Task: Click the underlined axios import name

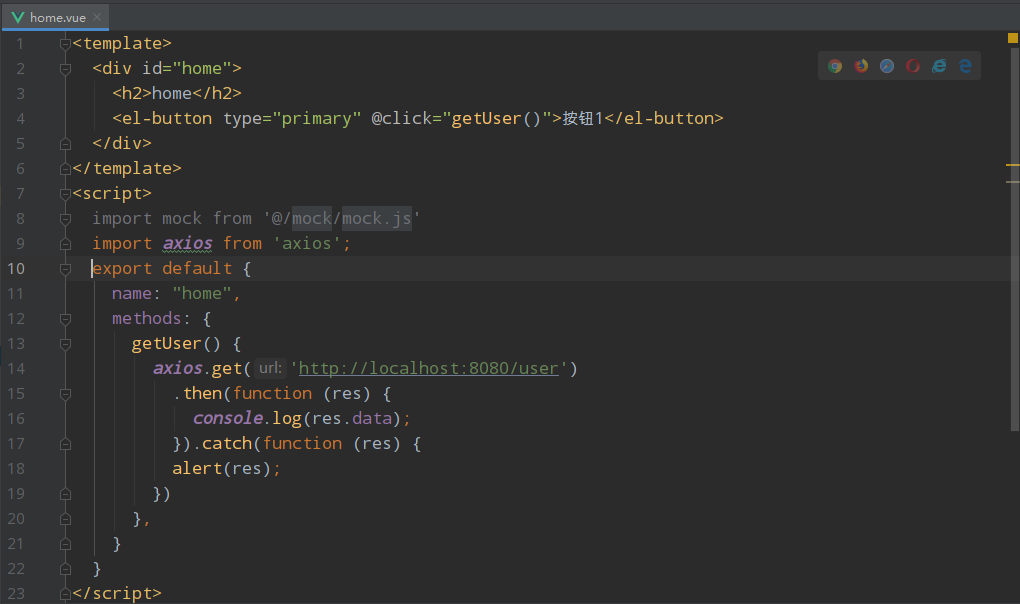Action: (187, 244)
